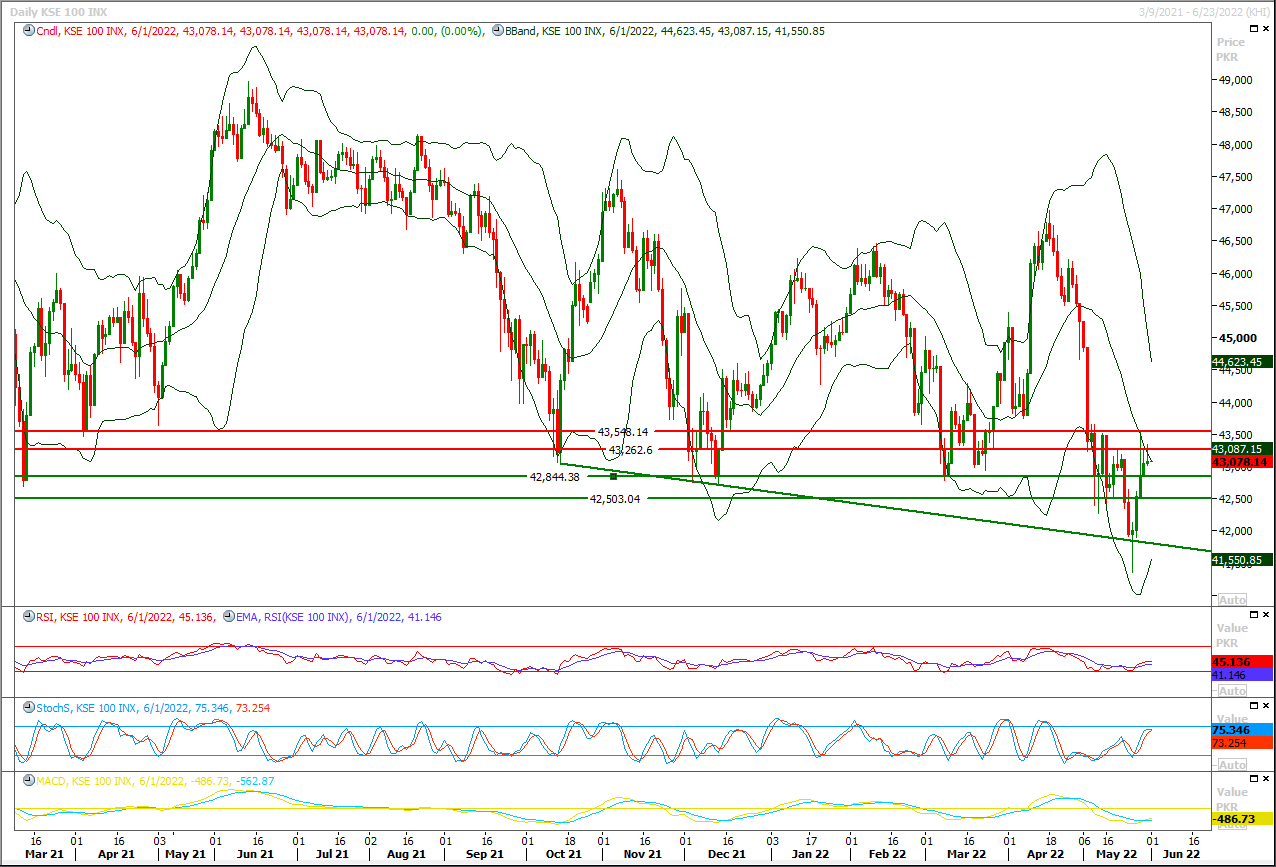
Task: Toggle Auto scale on the StochS pane
Action: coord(1233,764)
